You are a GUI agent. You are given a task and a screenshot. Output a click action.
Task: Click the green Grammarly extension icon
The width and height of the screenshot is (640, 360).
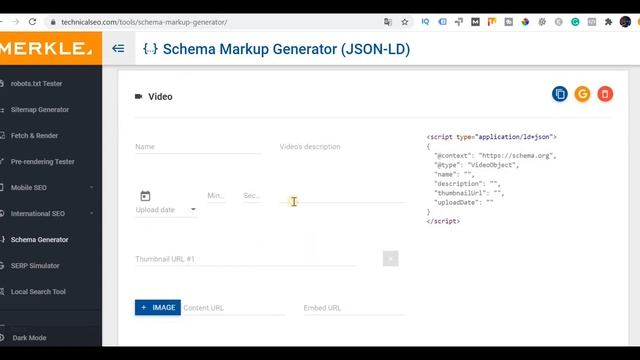click(575, 22)
